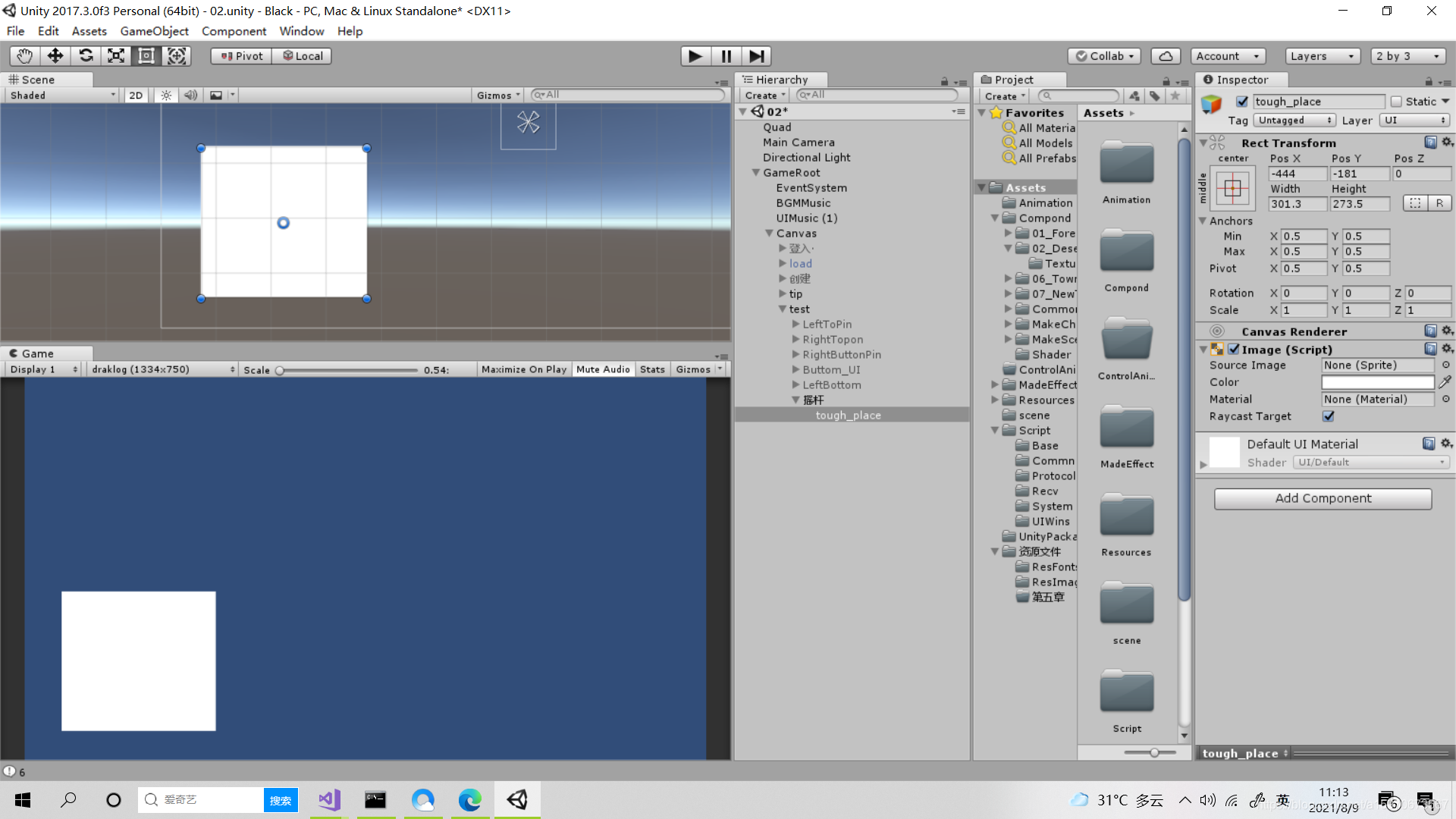Click the color eyedropper icon
The width and height of the screenshot is (1456, 819).
1445,382
